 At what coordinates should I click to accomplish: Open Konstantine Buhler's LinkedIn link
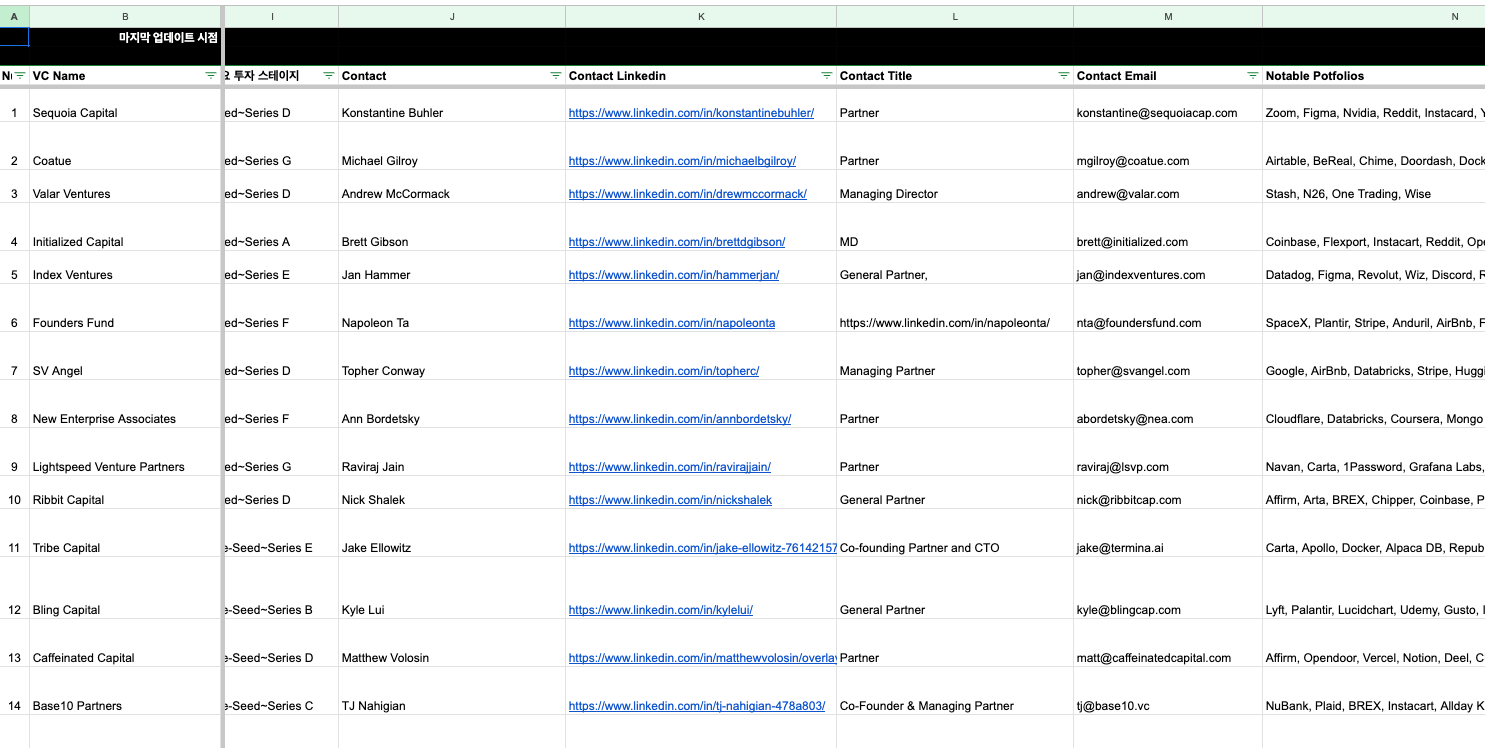691,113
